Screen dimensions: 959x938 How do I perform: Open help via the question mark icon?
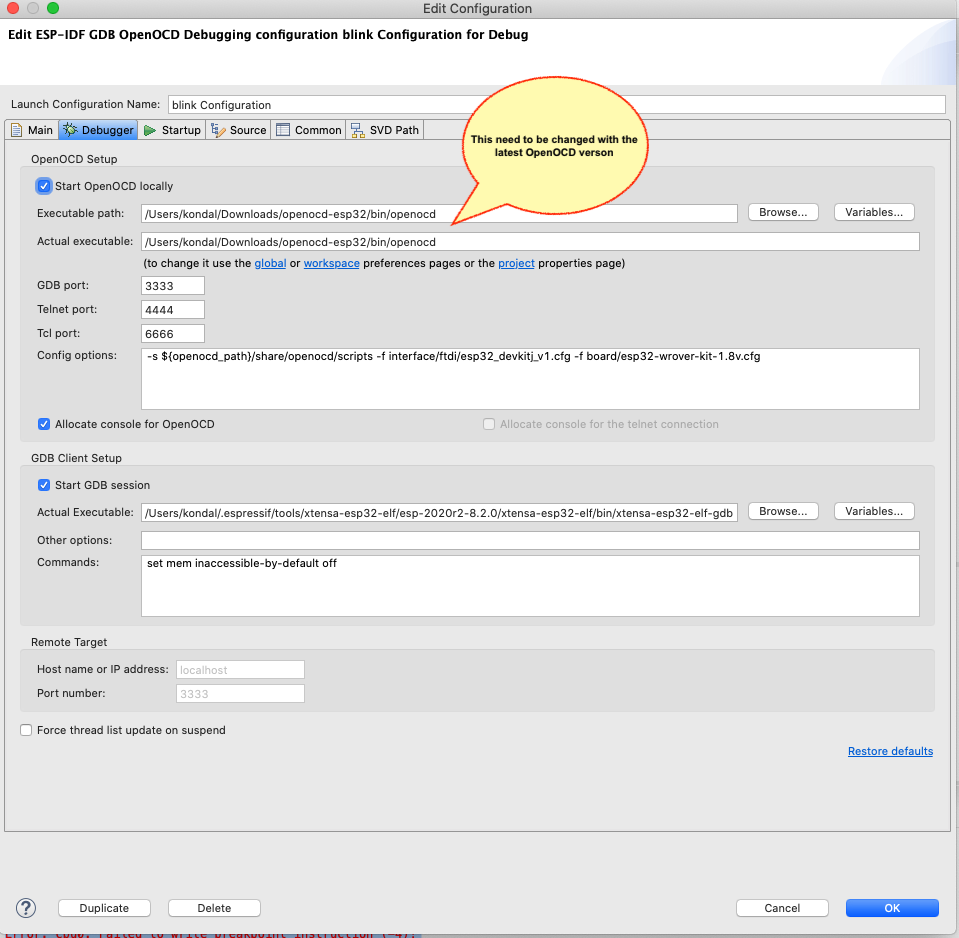[25, 908]
